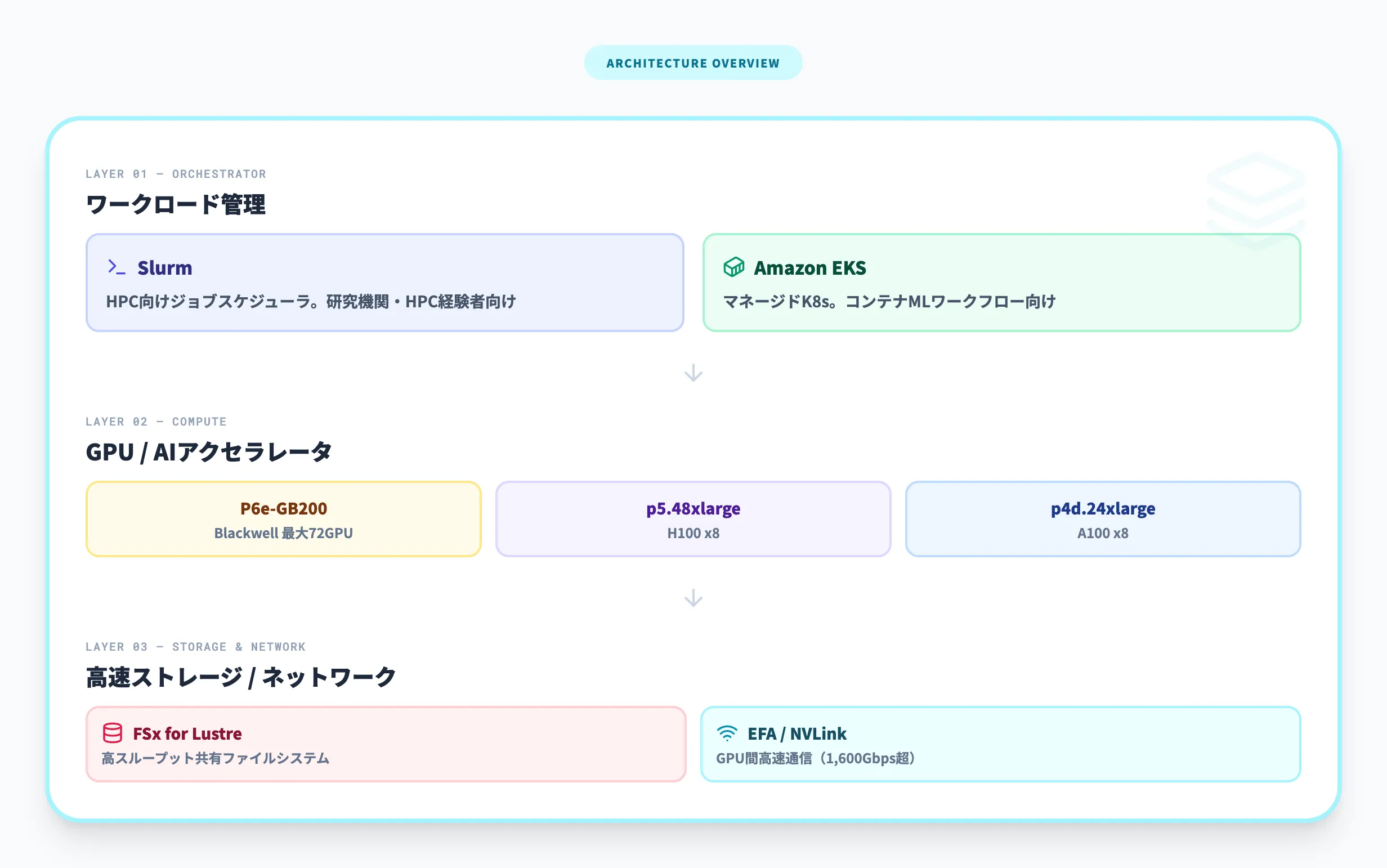Select the p4d.24xlarge instance card
1387x868 pixels.
pyautogui.click(x=1103, y=518)
